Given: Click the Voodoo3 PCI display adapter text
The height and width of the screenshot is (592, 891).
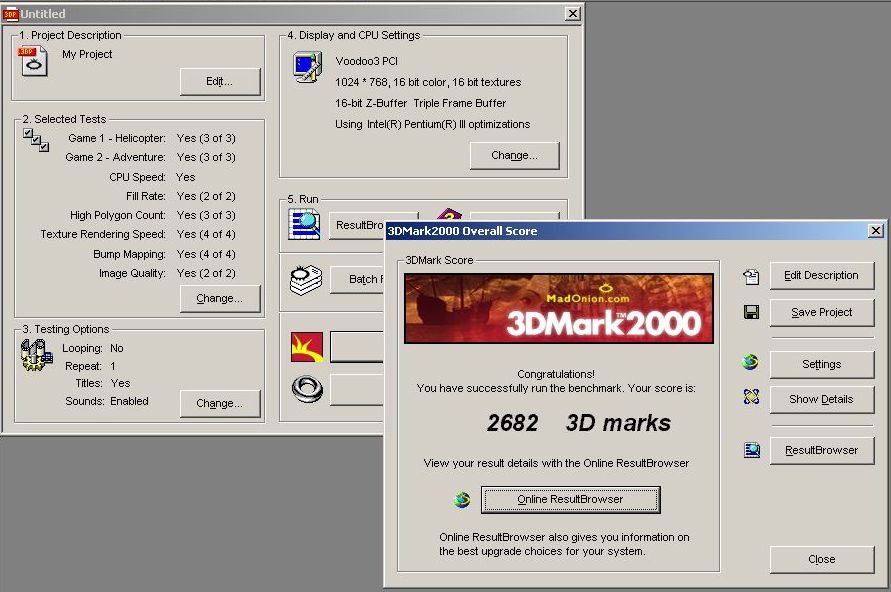Looking at the screenshot, I should (367, 61).
